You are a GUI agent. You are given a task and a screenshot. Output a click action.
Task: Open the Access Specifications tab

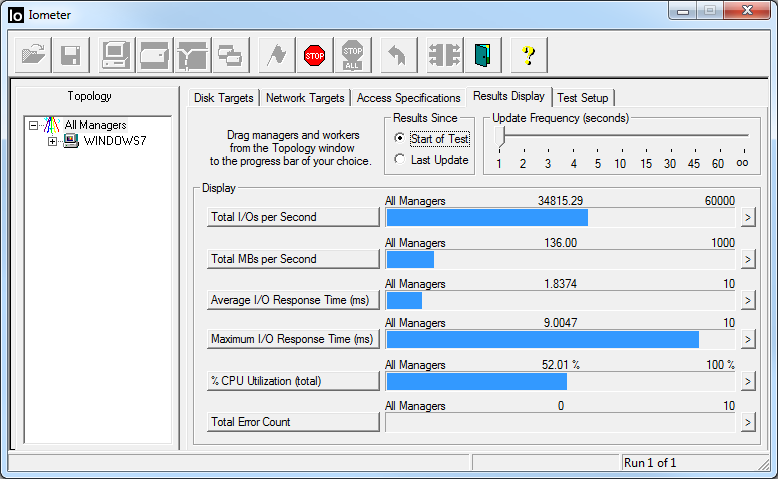pos(408,98)
